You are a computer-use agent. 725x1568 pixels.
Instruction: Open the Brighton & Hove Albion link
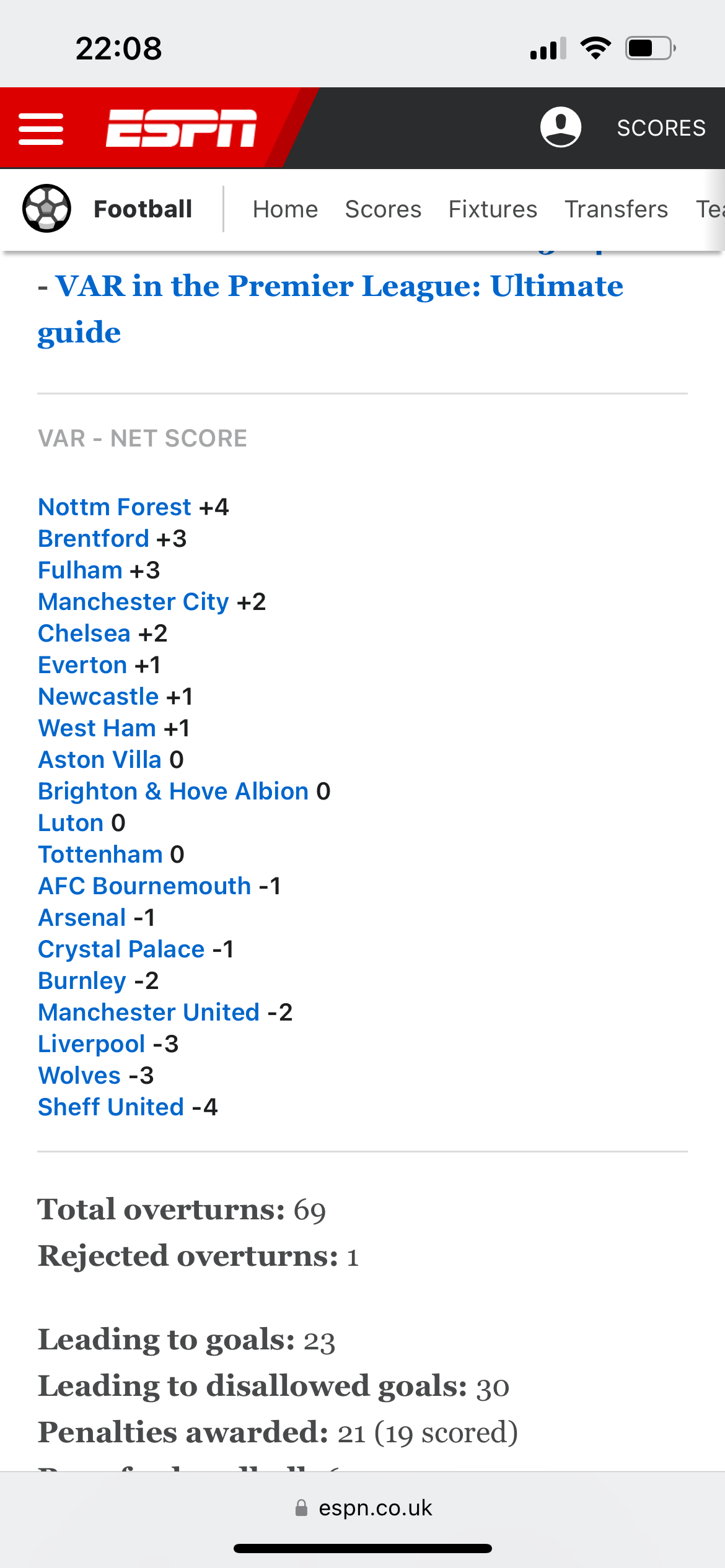tap(174, 791)
